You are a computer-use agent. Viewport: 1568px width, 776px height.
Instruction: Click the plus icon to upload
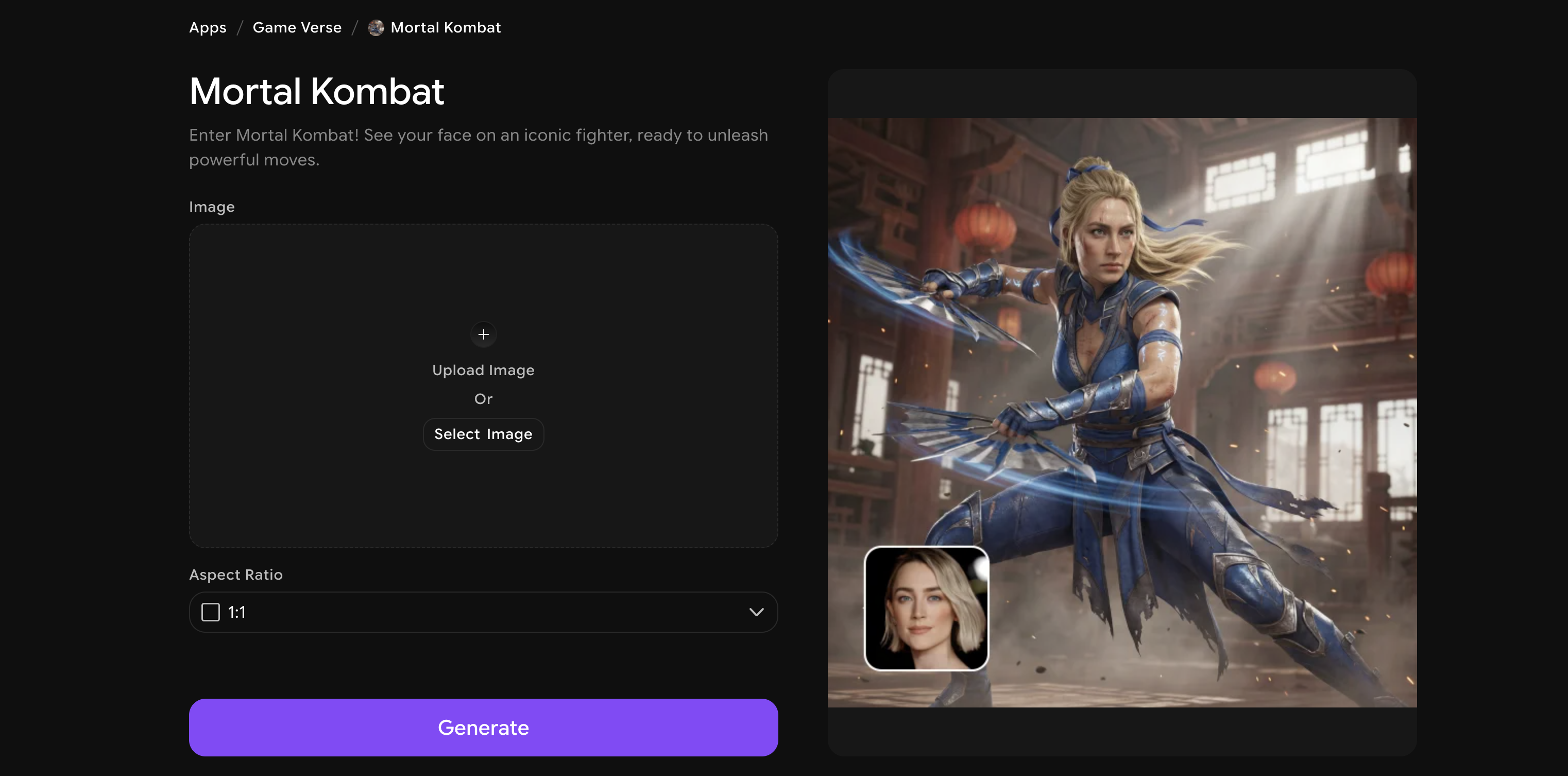pos(483,334)
